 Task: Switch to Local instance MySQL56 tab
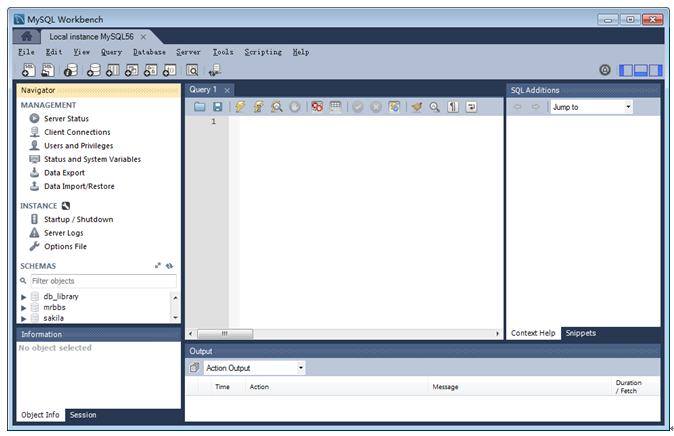[91, 37]
